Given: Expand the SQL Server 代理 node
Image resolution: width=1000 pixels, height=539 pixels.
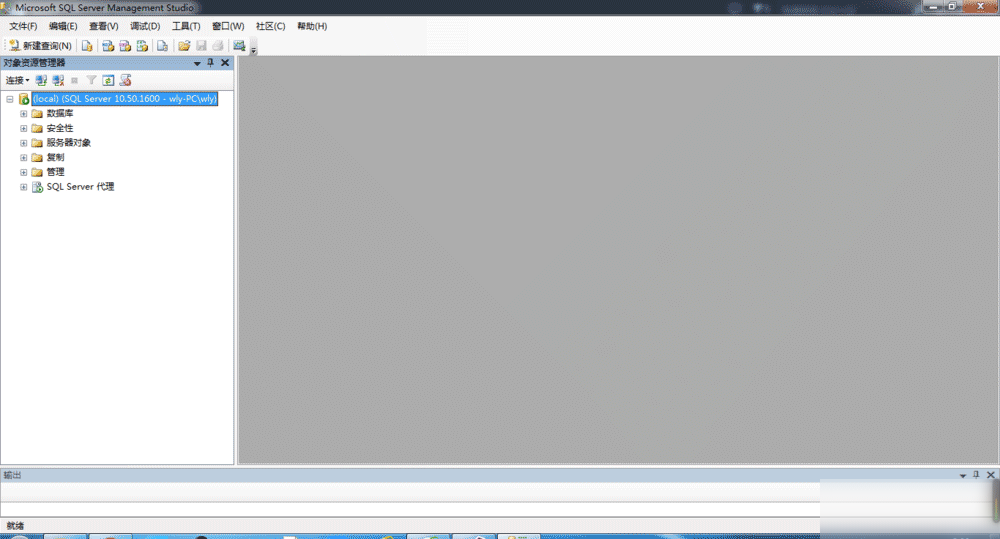Looking at the screenshot, I should click(x=24, y=187).
